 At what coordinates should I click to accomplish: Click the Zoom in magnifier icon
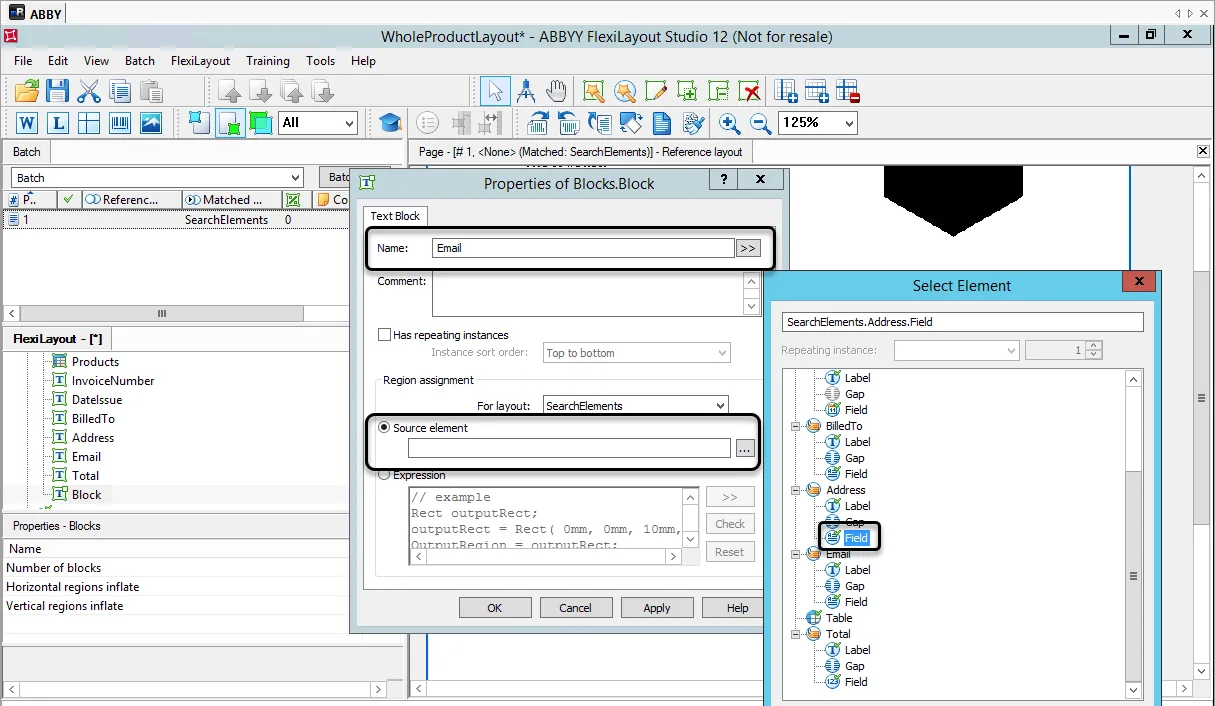pyautogui.click(x=730, y=123)
